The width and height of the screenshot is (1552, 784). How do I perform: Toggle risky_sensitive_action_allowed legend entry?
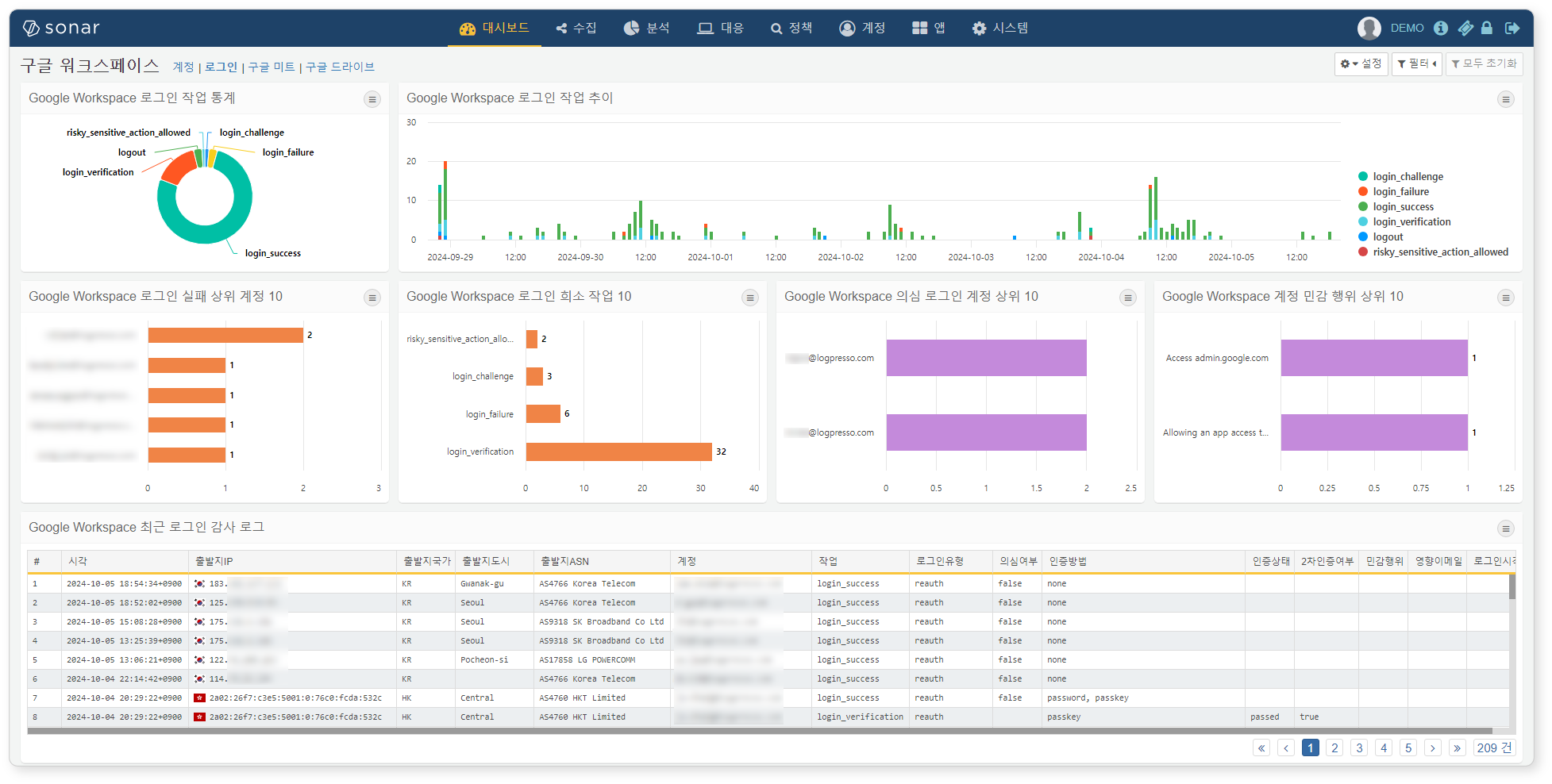click(1433, 252)
